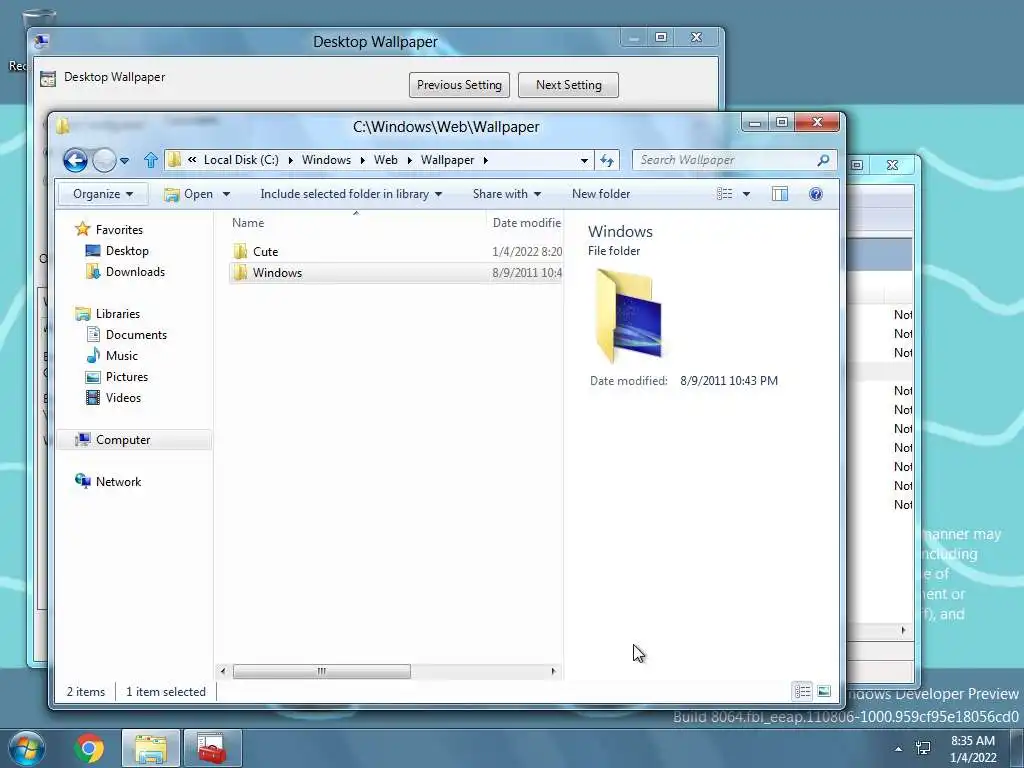This screenshot has height=768, width=1024.
Task: Show hidden tray icons arrow
Action: point(899,749)
